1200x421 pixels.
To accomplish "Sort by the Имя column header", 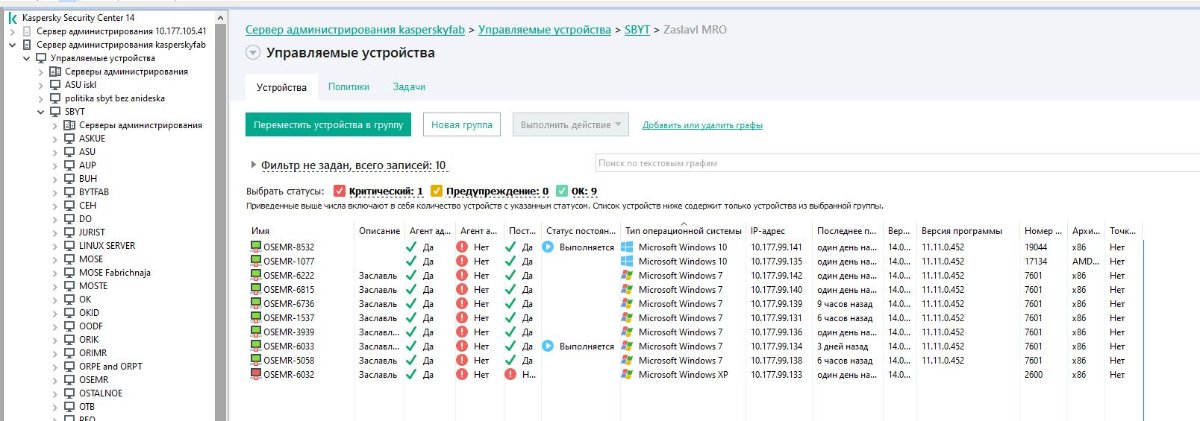I will pyautogui.click(x=263, y=231).
